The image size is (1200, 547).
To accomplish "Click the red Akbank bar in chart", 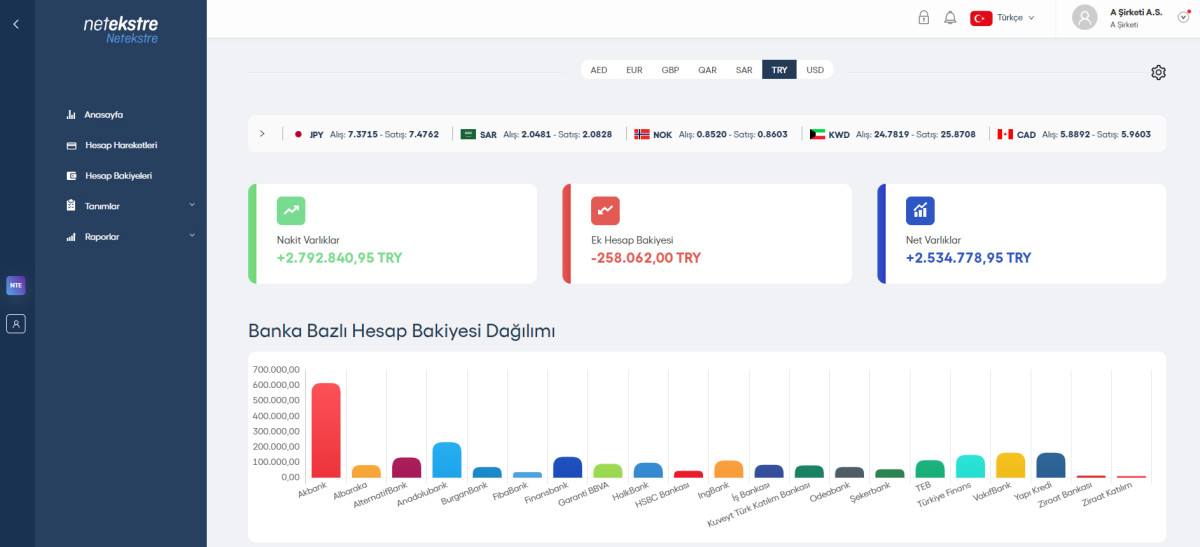I will click(x=326, y=430).
